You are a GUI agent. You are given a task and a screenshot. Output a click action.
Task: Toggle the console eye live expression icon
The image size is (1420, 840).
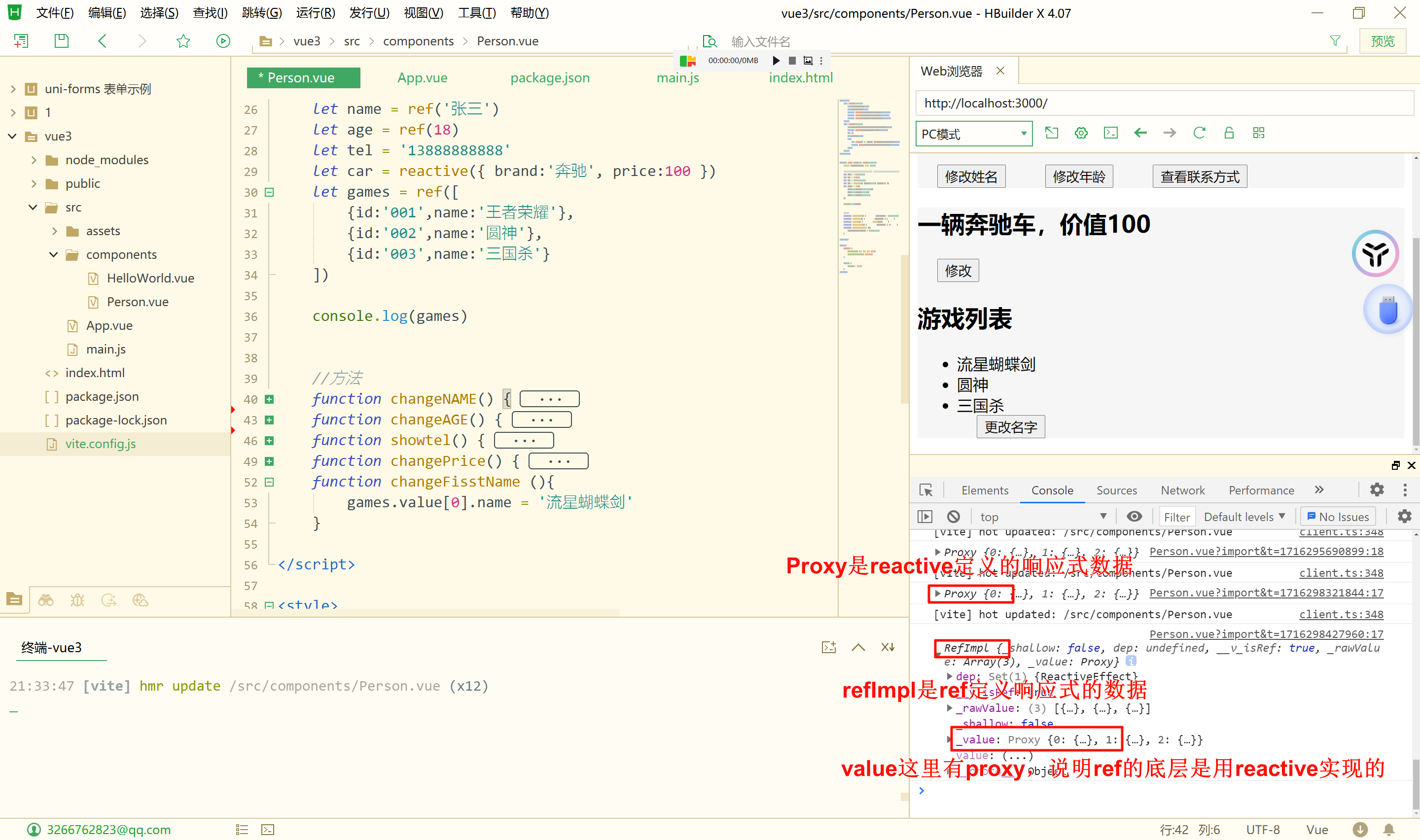pos(1134,516)
